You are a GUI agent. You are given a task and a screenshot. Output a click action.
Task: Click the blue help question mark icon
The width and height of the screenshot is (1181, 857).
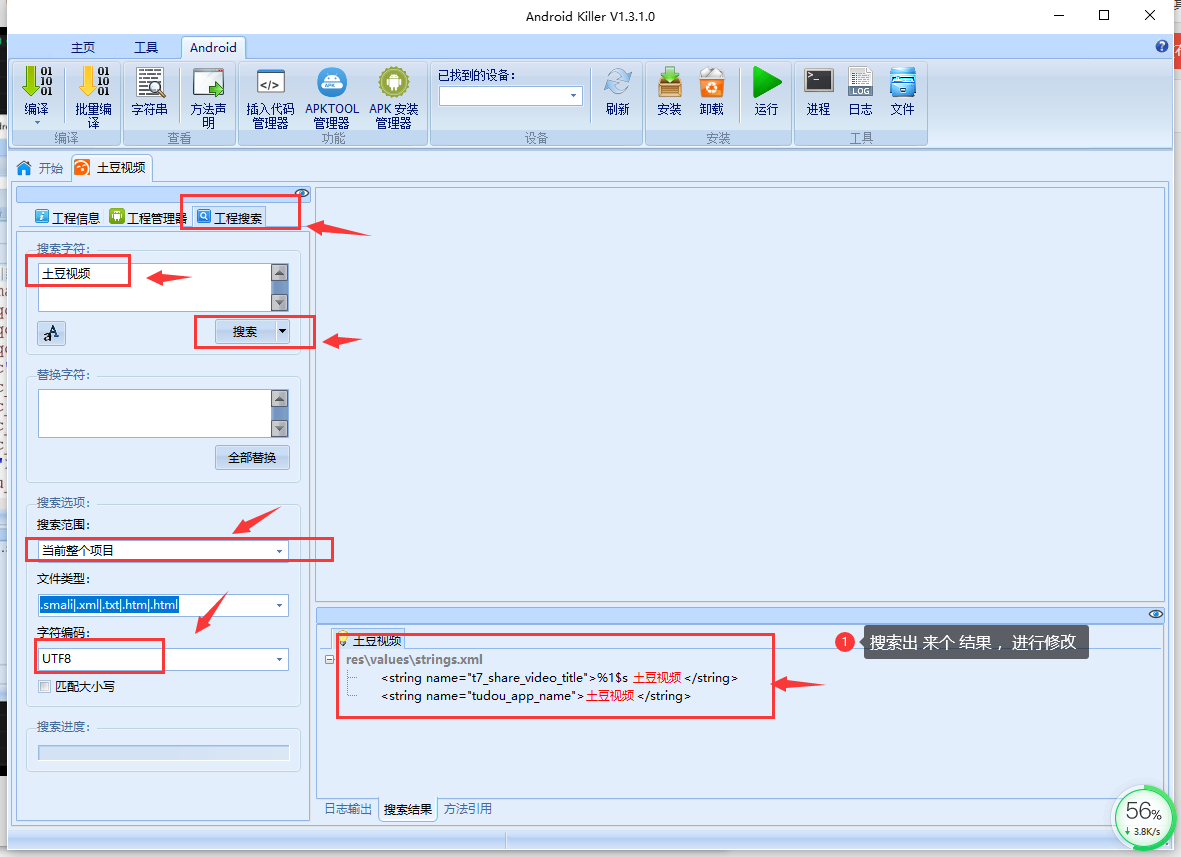(x=1161, y=47)
